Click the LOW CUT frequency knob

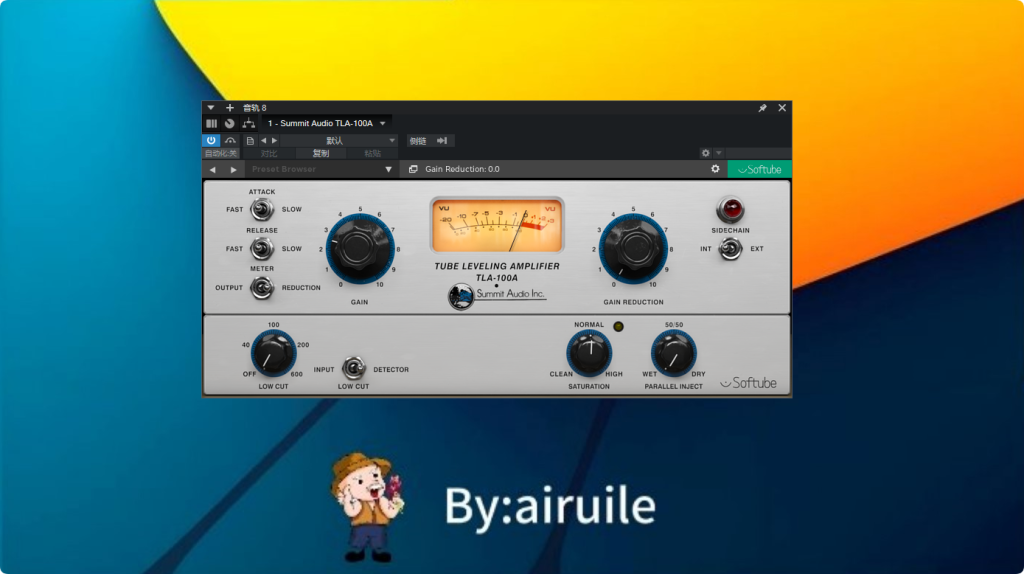pyautogui.click(x=274, y=353)
